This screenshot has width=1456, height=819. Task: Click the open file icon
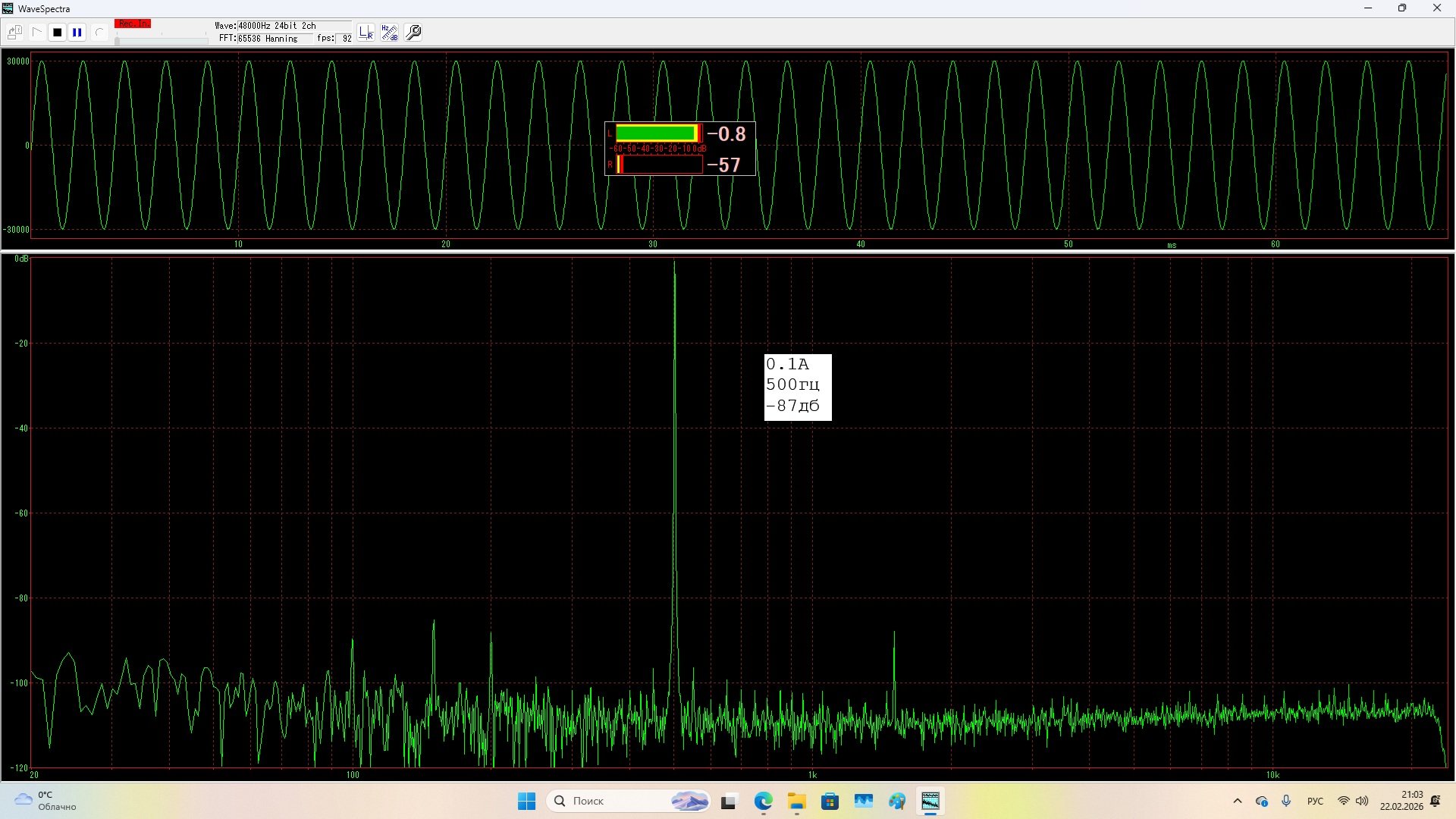point(14,33)
